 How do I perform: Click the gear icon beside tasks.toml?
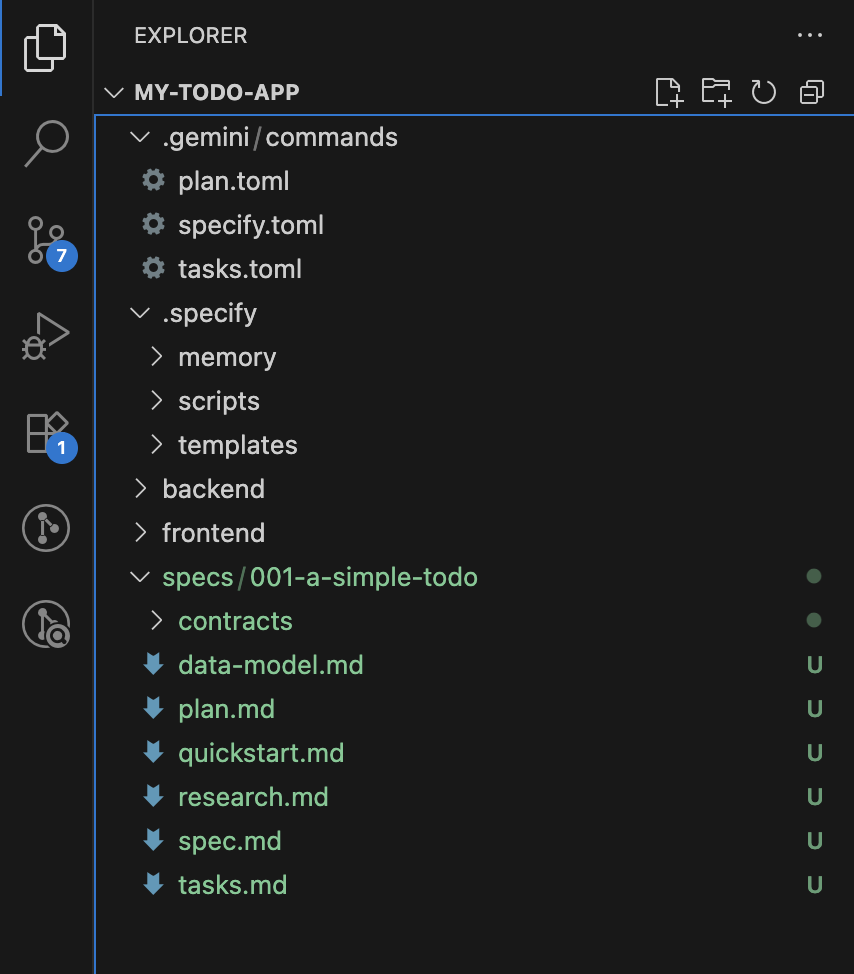click(x=153, y=269)
